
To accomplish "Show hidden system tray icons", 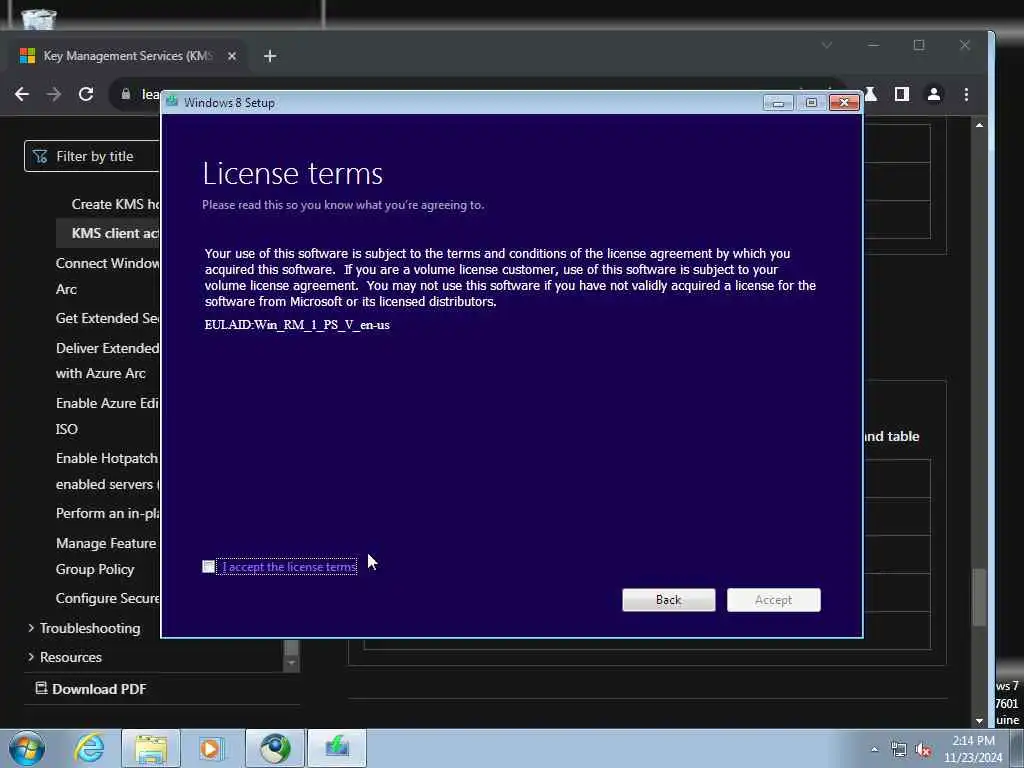I will pos(874,750).
